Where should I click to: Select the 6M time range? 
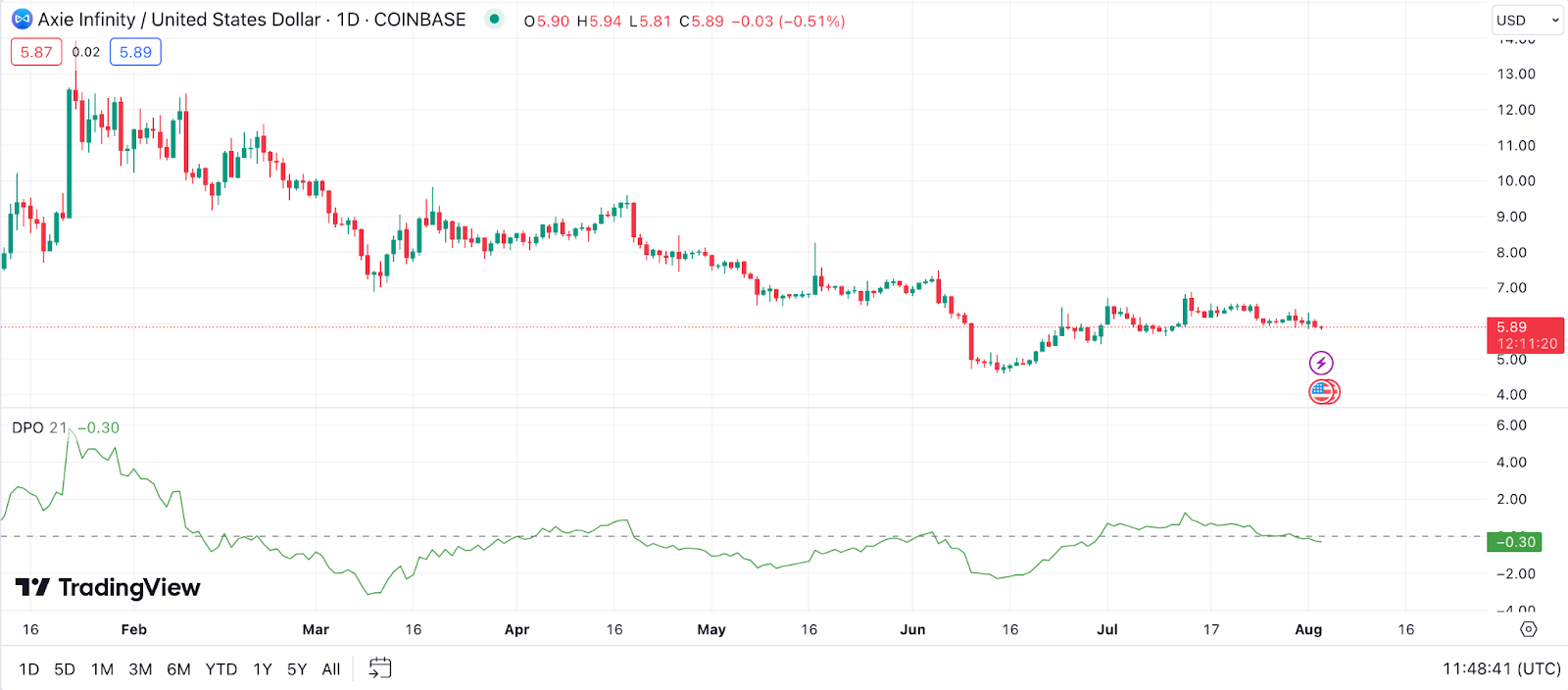point(178,669)
